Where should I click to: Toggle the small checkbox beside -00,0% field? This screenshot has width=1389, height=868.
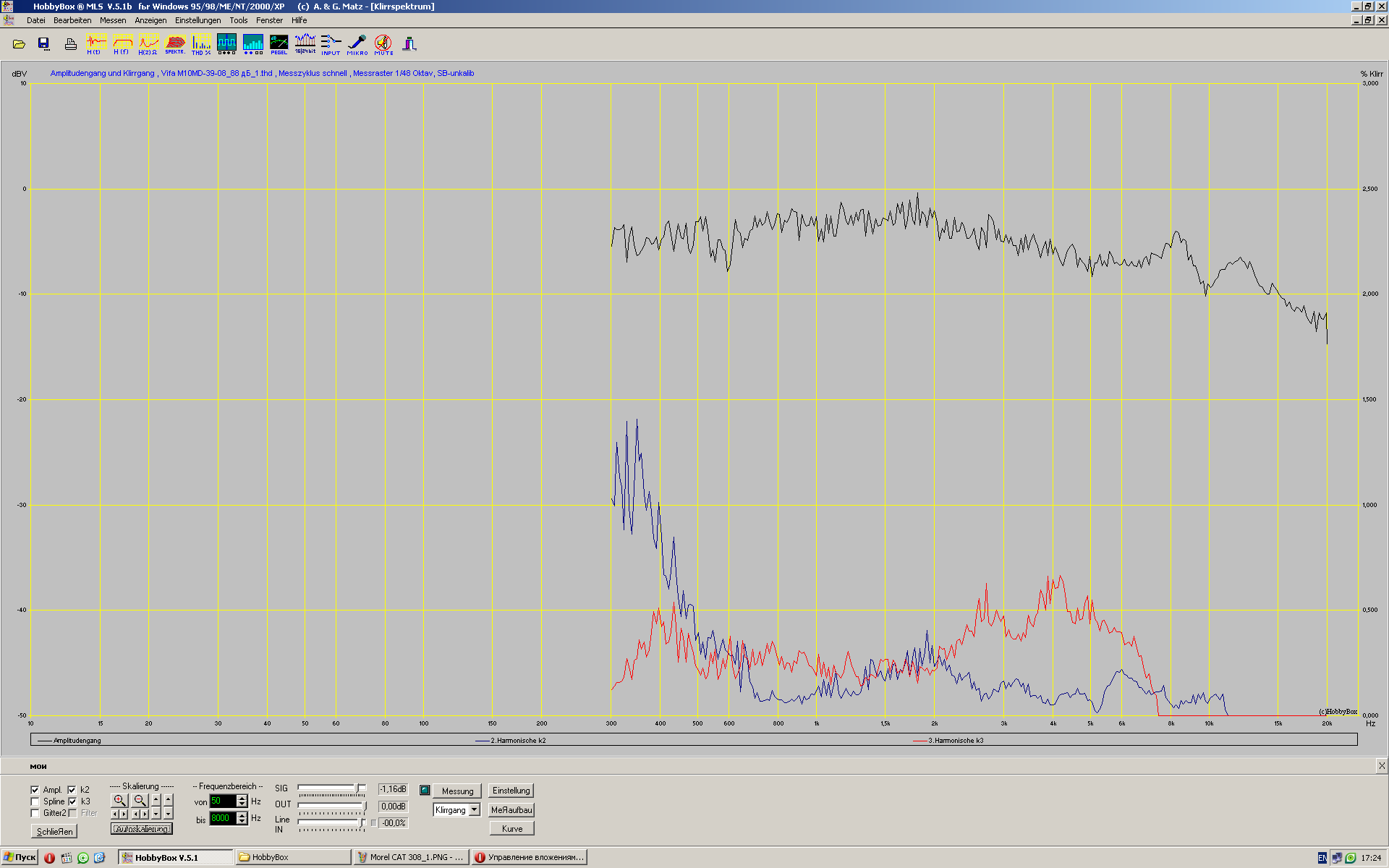click(x=373, y=823)
